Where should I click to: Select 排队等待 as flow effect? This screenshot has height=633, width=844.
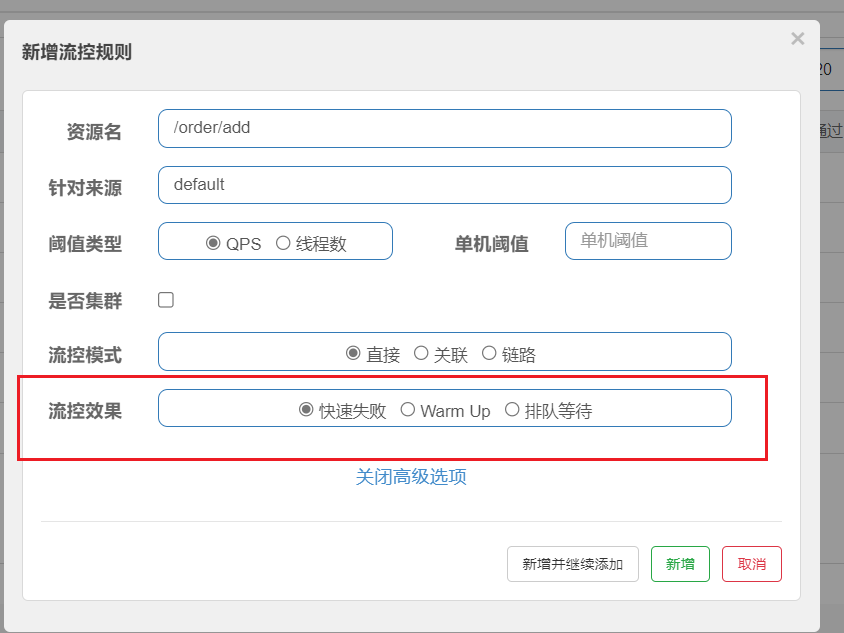tap(512, 410)
